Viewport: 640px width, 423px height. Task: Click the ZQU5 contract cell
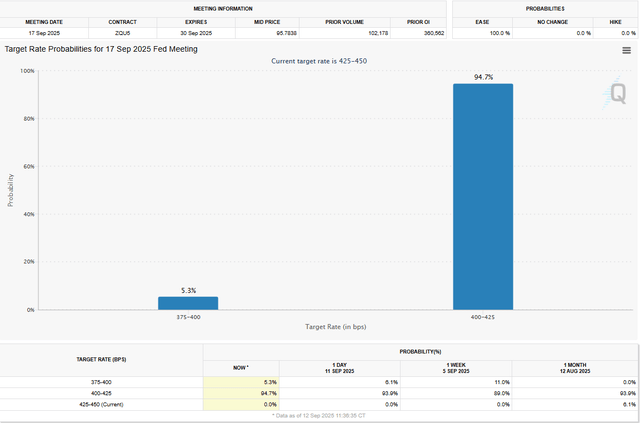tap(122, 33)
